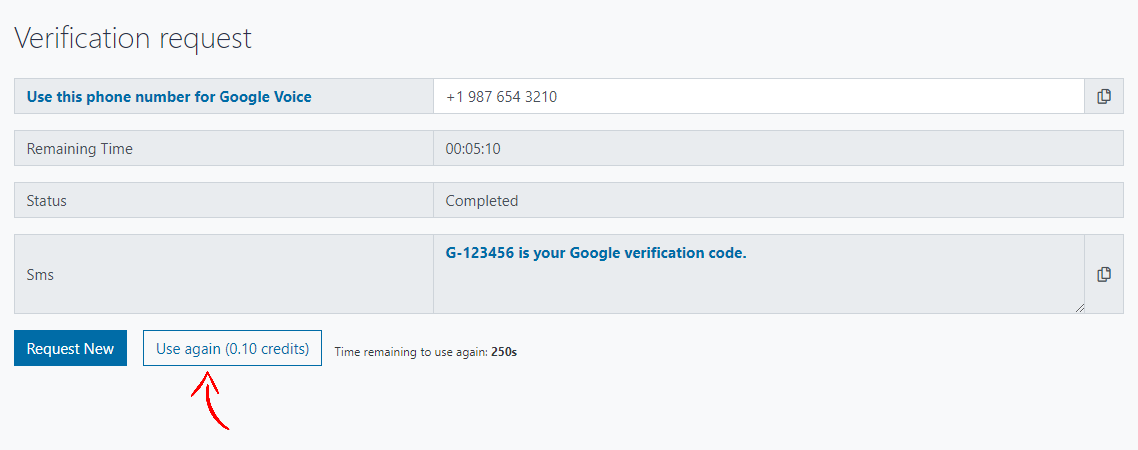Viewport: 1138px width, 450px height.
Task: Click the Sms label cell
Action: 40,274
